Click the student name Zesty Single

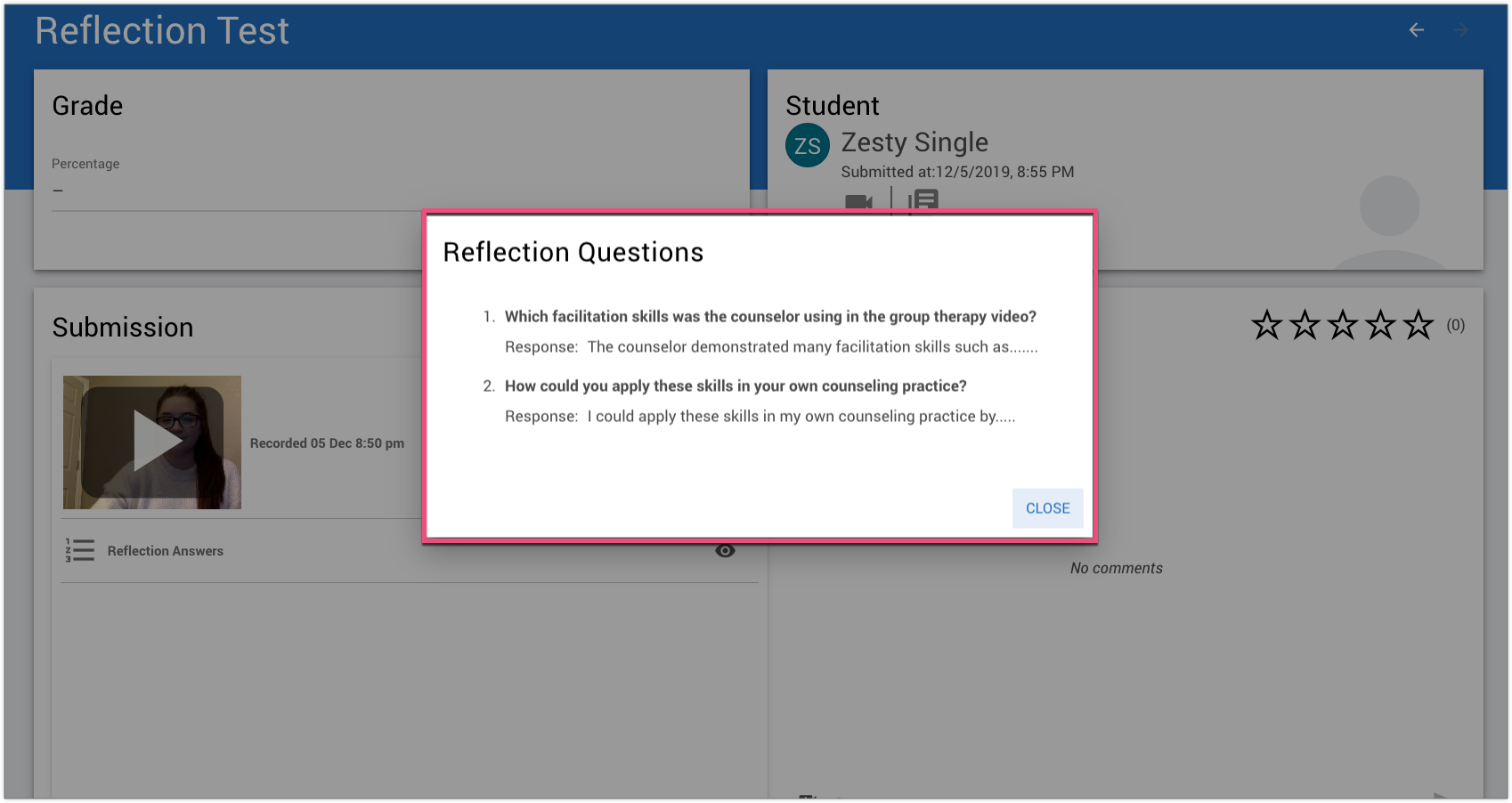pyautogui.click(x=915, y=142)
